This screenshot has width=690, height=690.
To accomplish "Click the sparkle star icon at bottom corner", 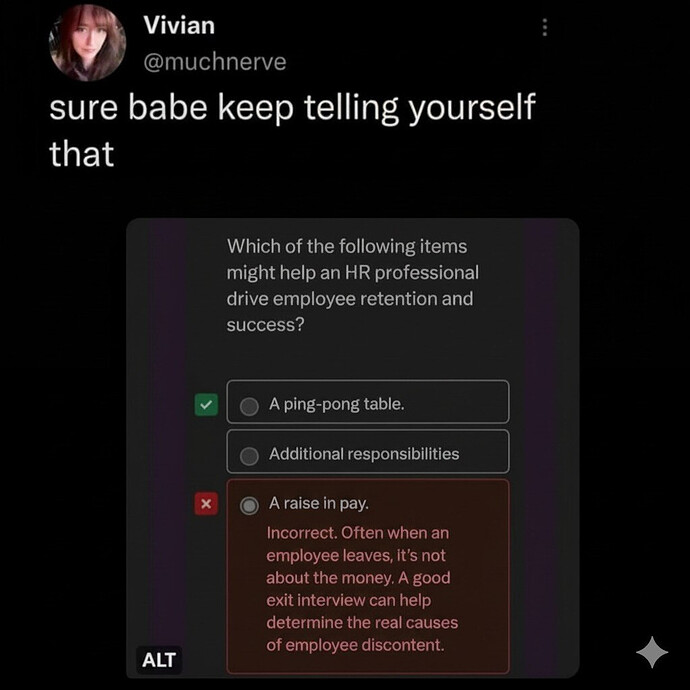I will [x=652, y=652].
